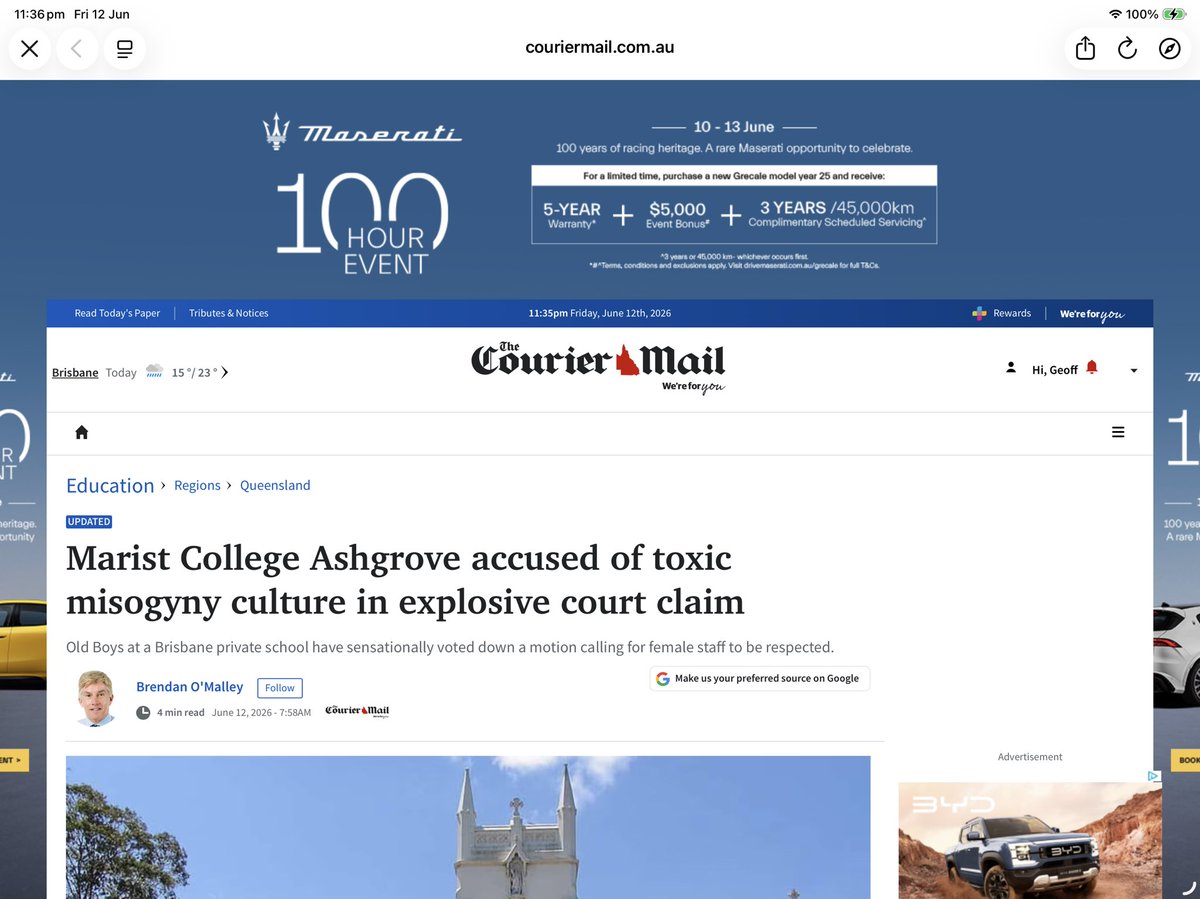Reload the page with the refresh icon
Viewport: 1200px width, 899px height.
pos(1128,49)
